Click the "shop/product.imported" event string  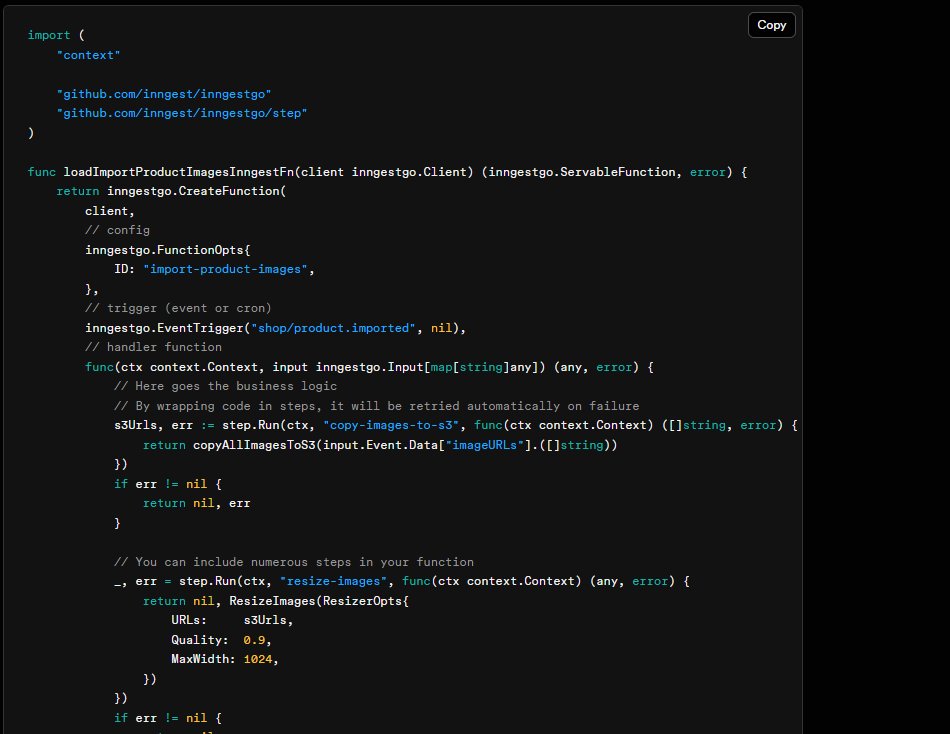(x=333, y=328)
